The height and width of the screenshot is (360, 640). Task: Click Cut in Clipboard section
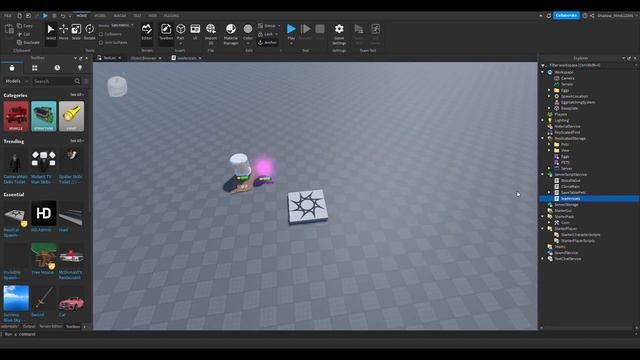24,34
